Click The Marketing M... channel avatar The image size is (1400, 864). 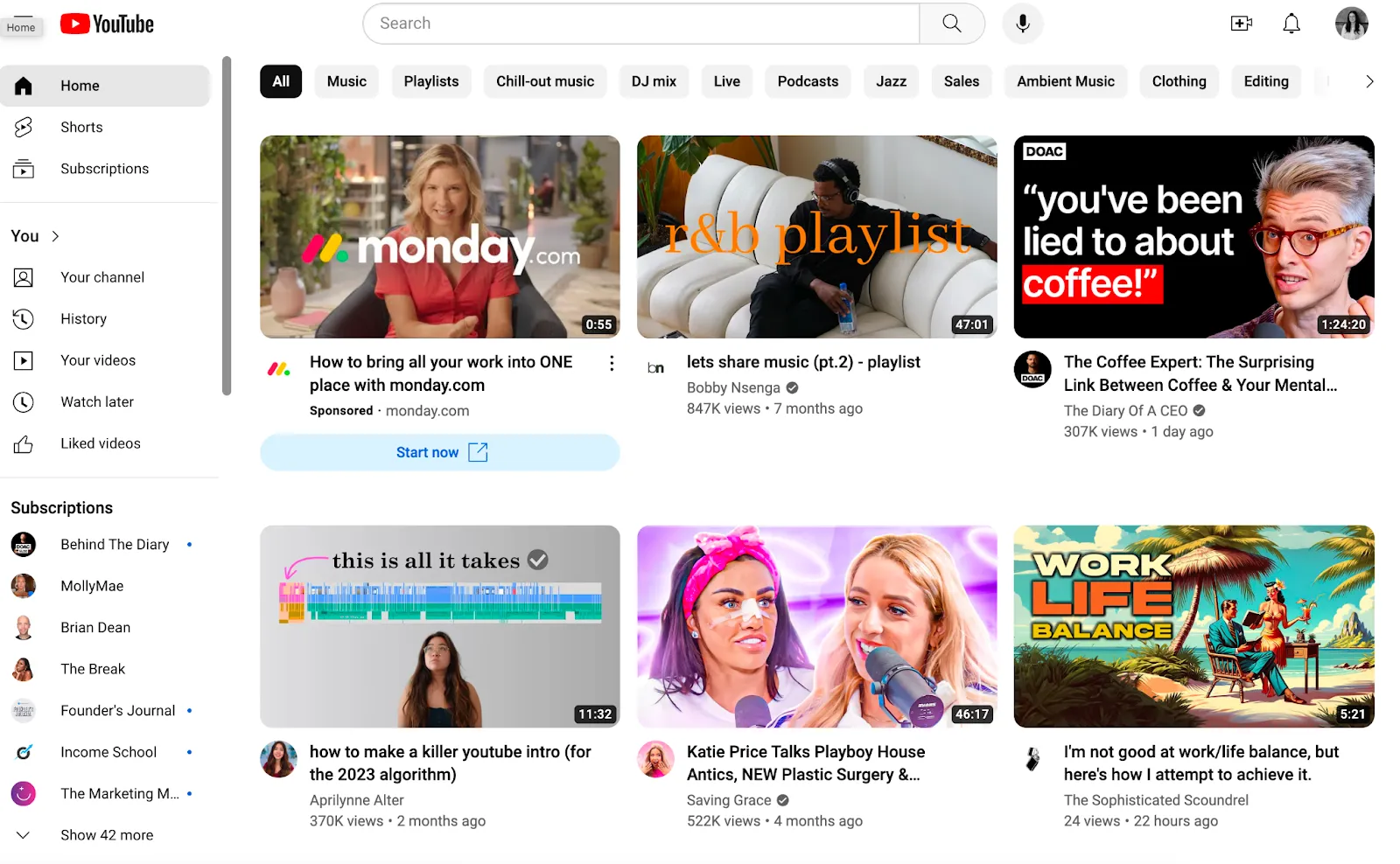coord(24,794)
